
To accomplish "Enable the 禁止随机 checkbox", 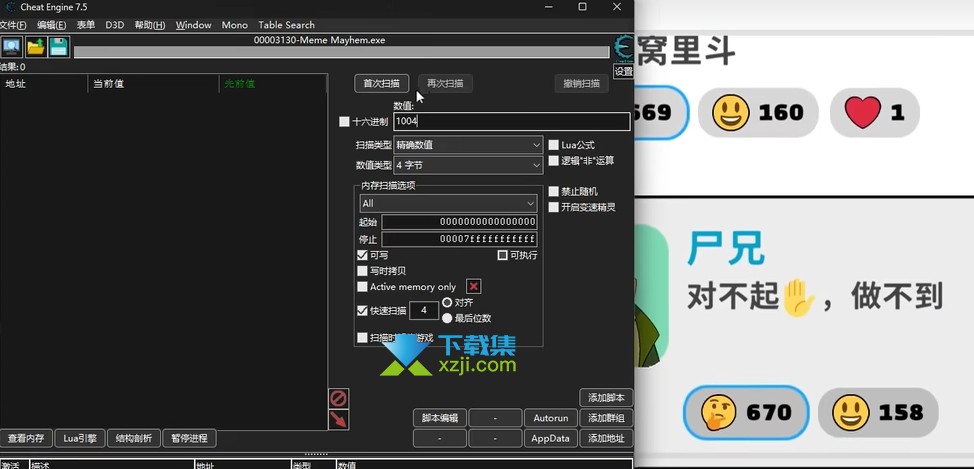I will tap(553, 191).
